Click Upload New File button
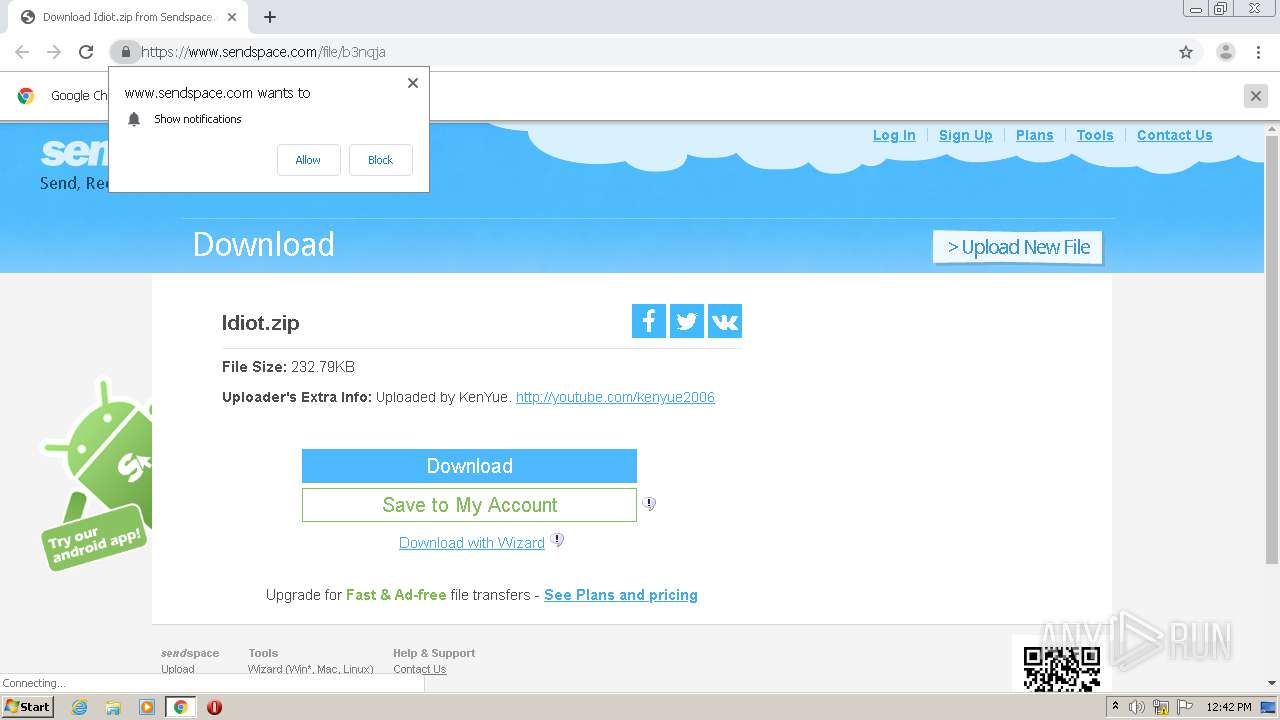Image resolution: width=1280 pixels, height=720 pixels. pyautogui.click(x=1018, y=247)
